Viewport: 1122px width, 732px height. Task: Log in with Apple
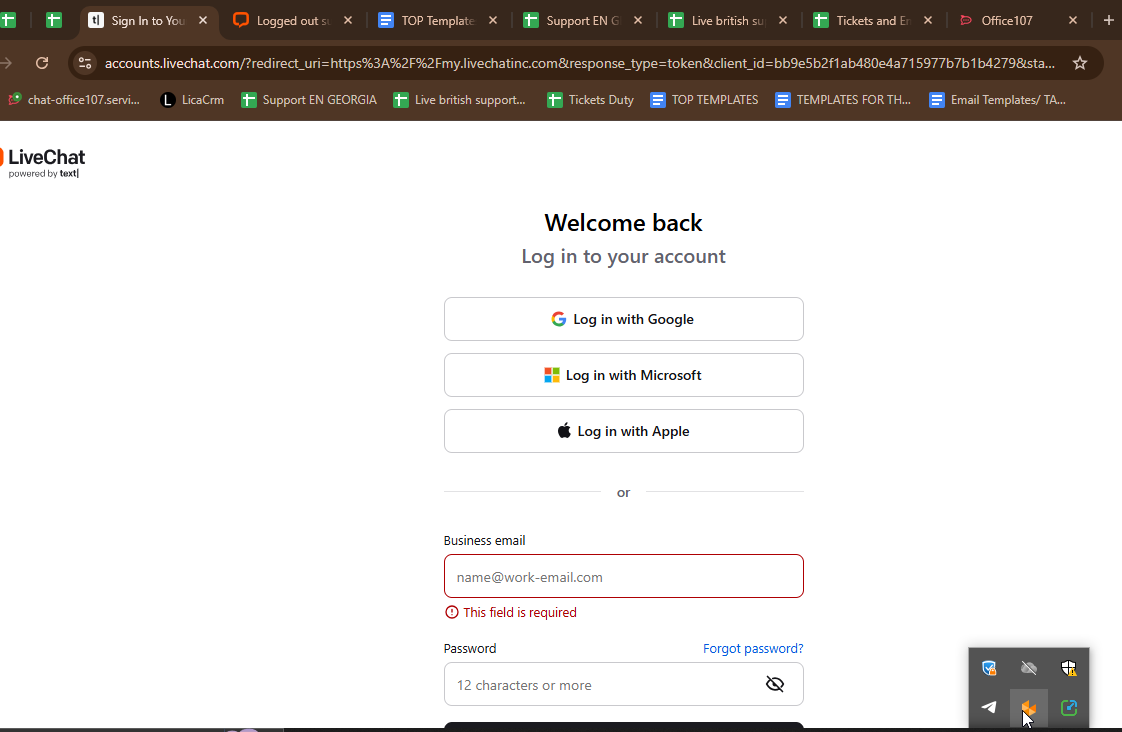click(623, 431)
